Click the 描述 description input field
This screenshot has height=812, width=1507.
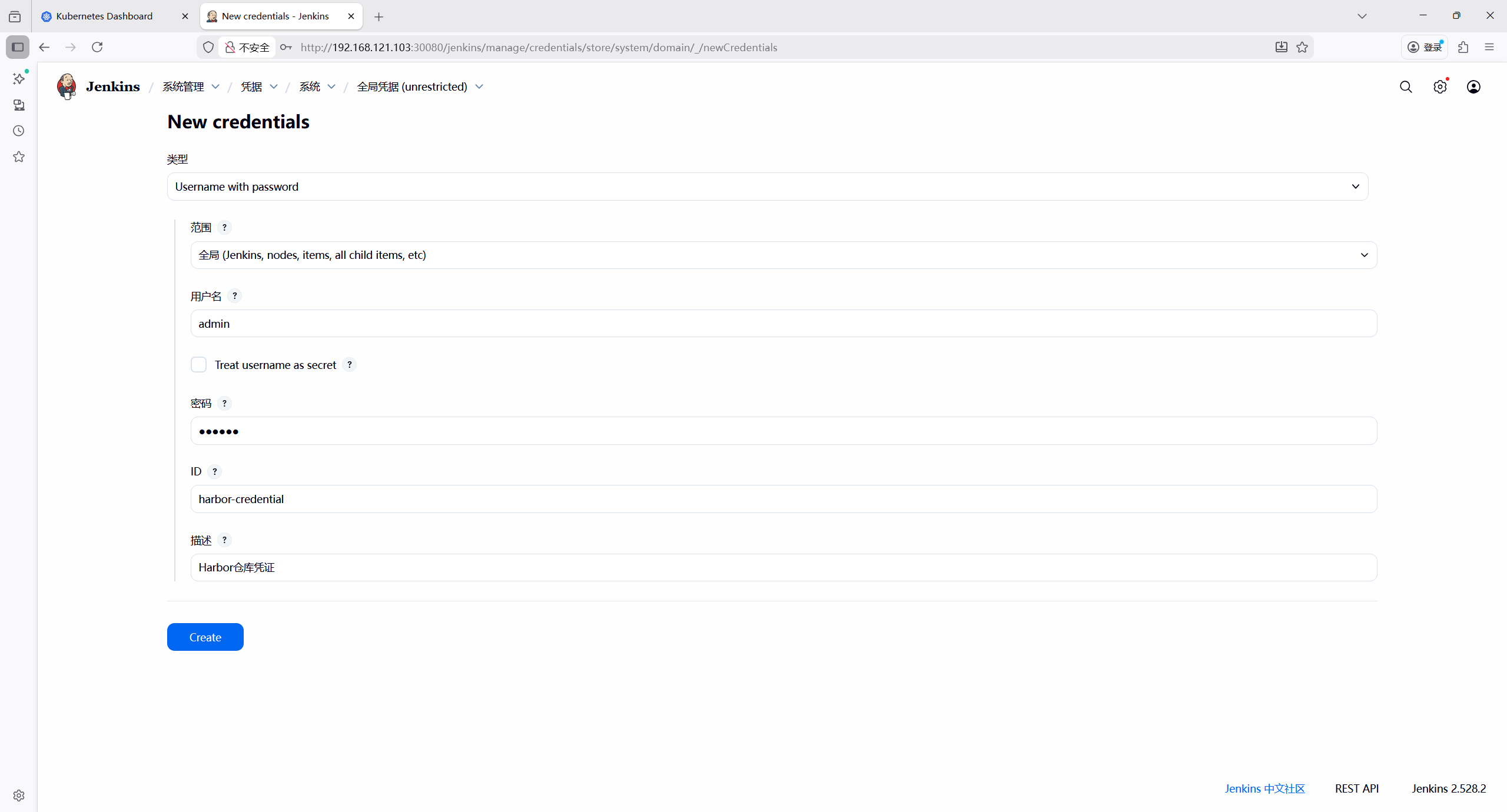coord(783,568)
